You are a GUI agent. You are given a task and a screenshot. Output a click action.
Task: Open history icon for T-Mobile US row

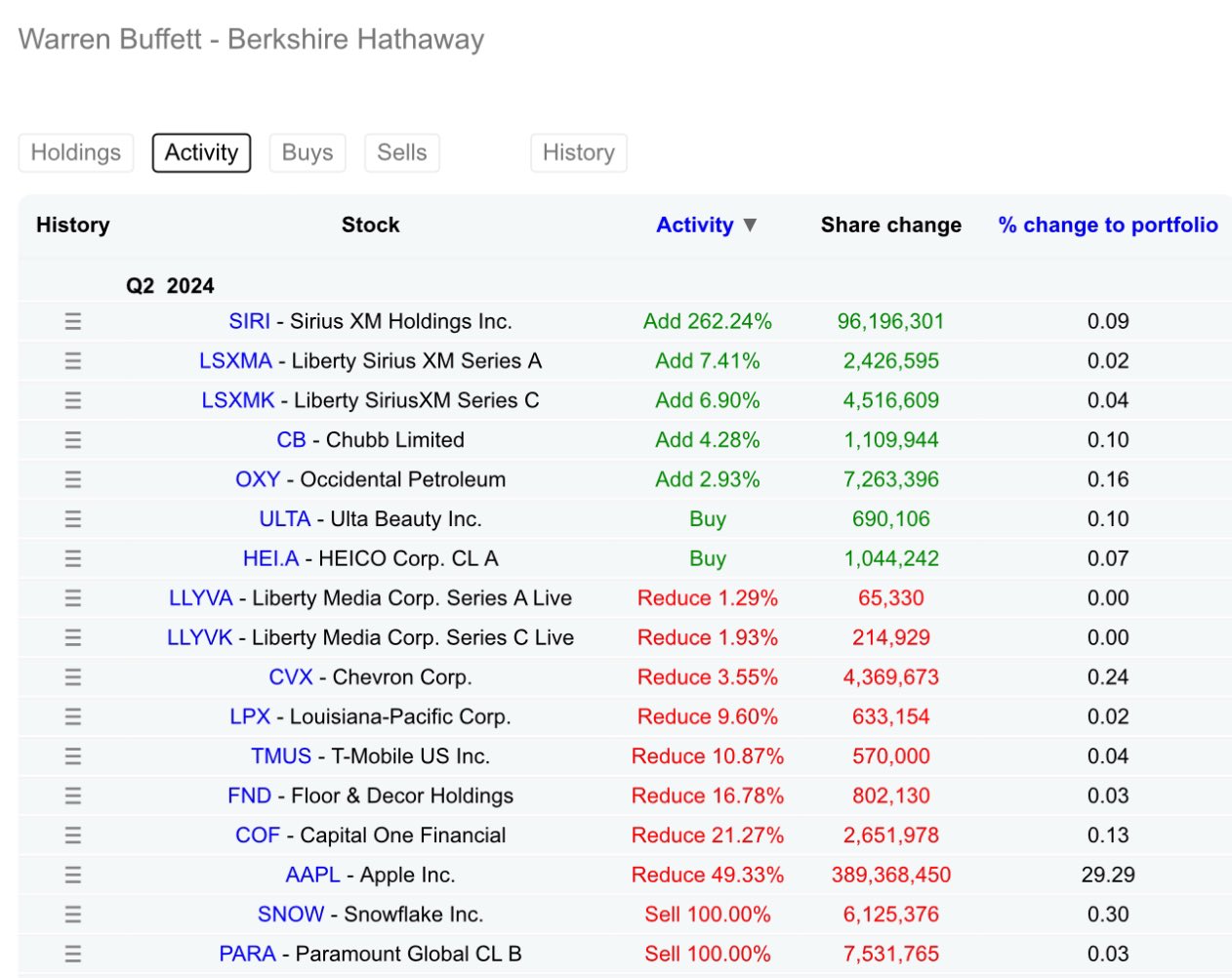click(73, 756)
